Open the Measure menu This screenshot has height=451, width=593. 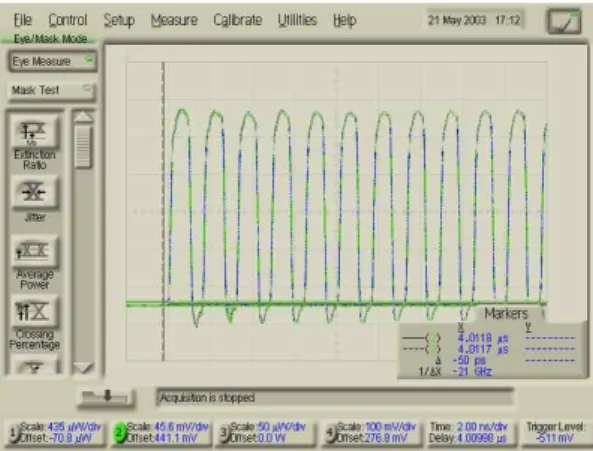tap(174, 20)
